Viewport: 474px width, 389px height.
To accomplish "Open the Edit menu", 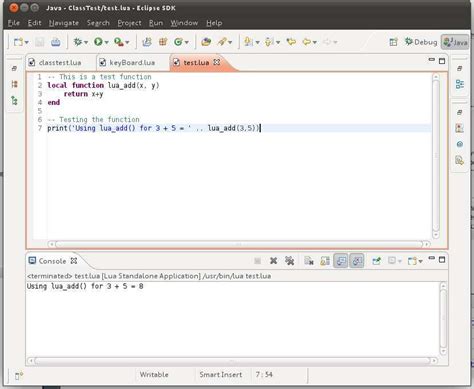I will pyautogui.click(x=34, y=23).
